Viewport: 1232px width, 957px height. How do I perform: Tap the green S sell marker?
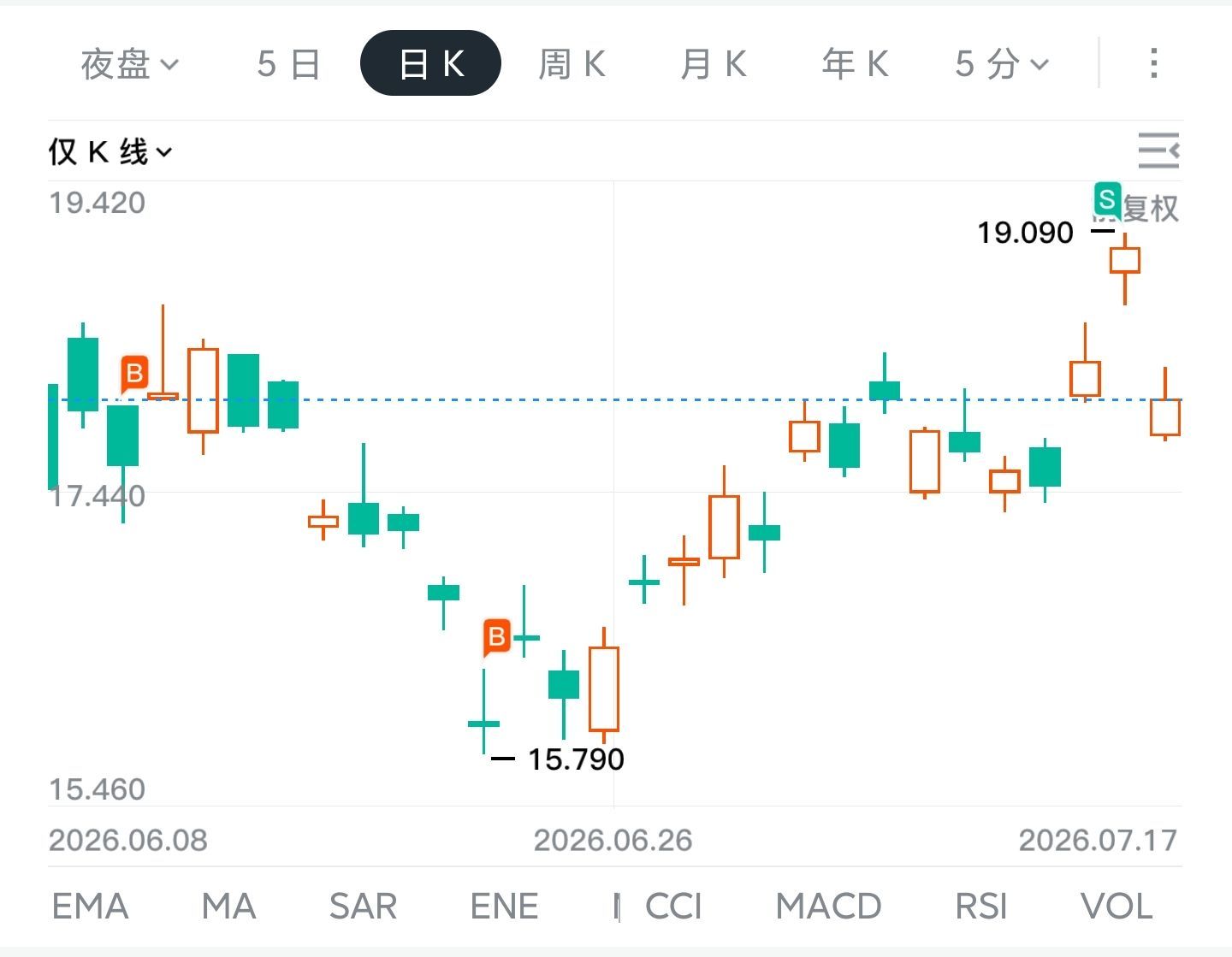[1107, 200]
